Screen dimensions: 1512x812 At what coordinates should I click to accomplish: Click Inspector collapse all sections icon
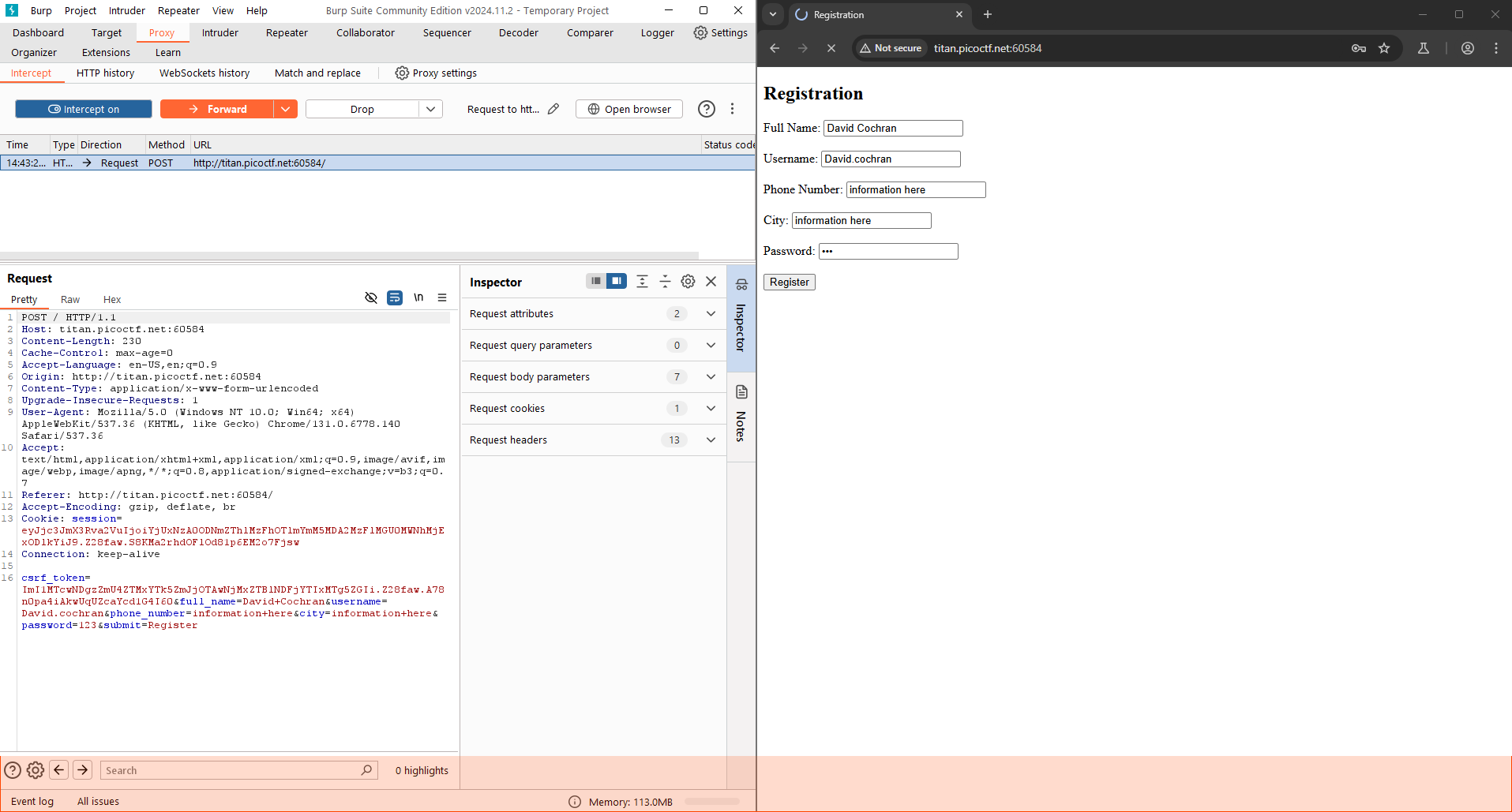[665, 281]
